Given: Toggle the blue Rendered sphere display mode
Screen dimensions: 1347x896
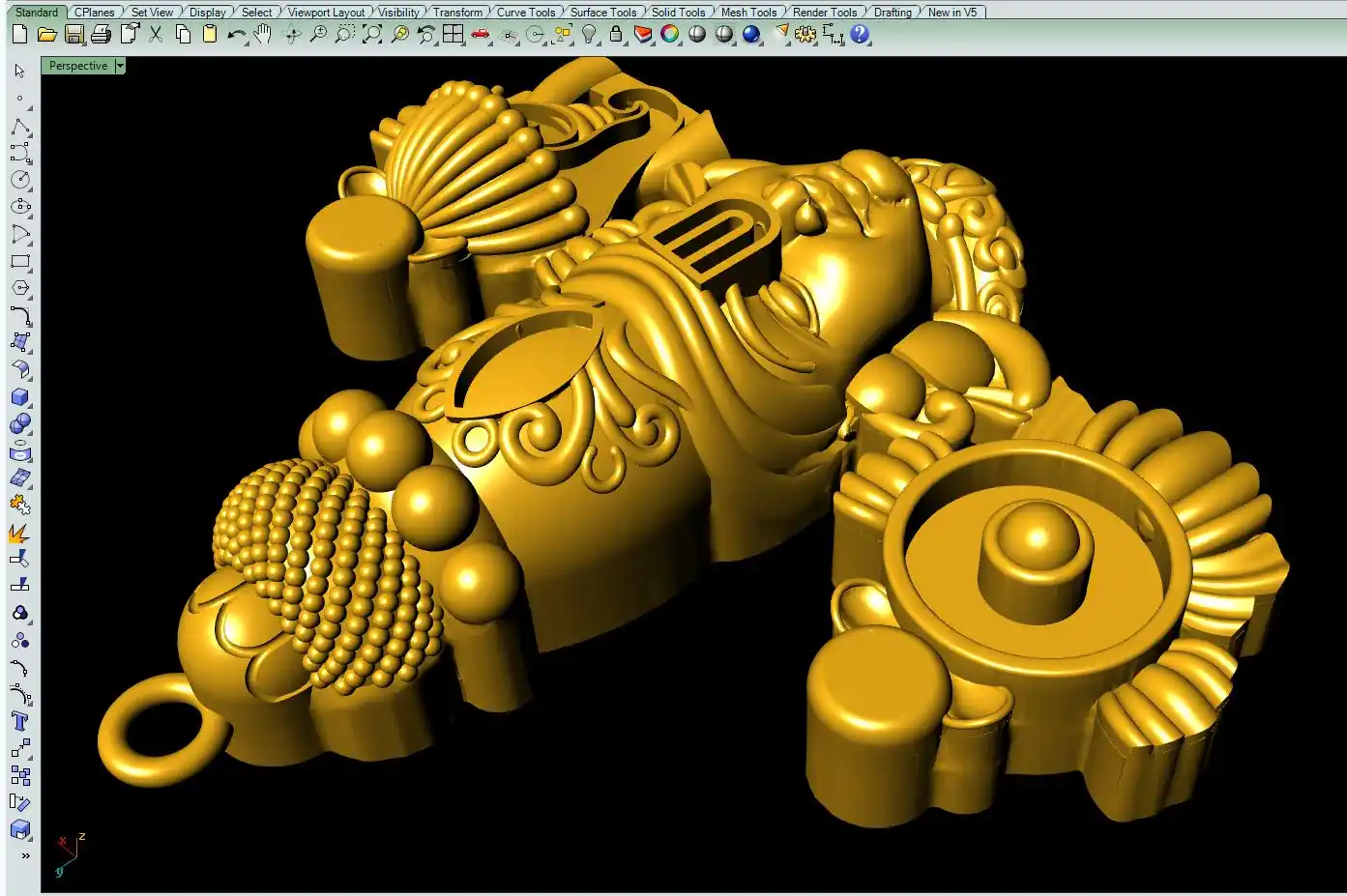Looking at the screenshot, I should (751, 35).
